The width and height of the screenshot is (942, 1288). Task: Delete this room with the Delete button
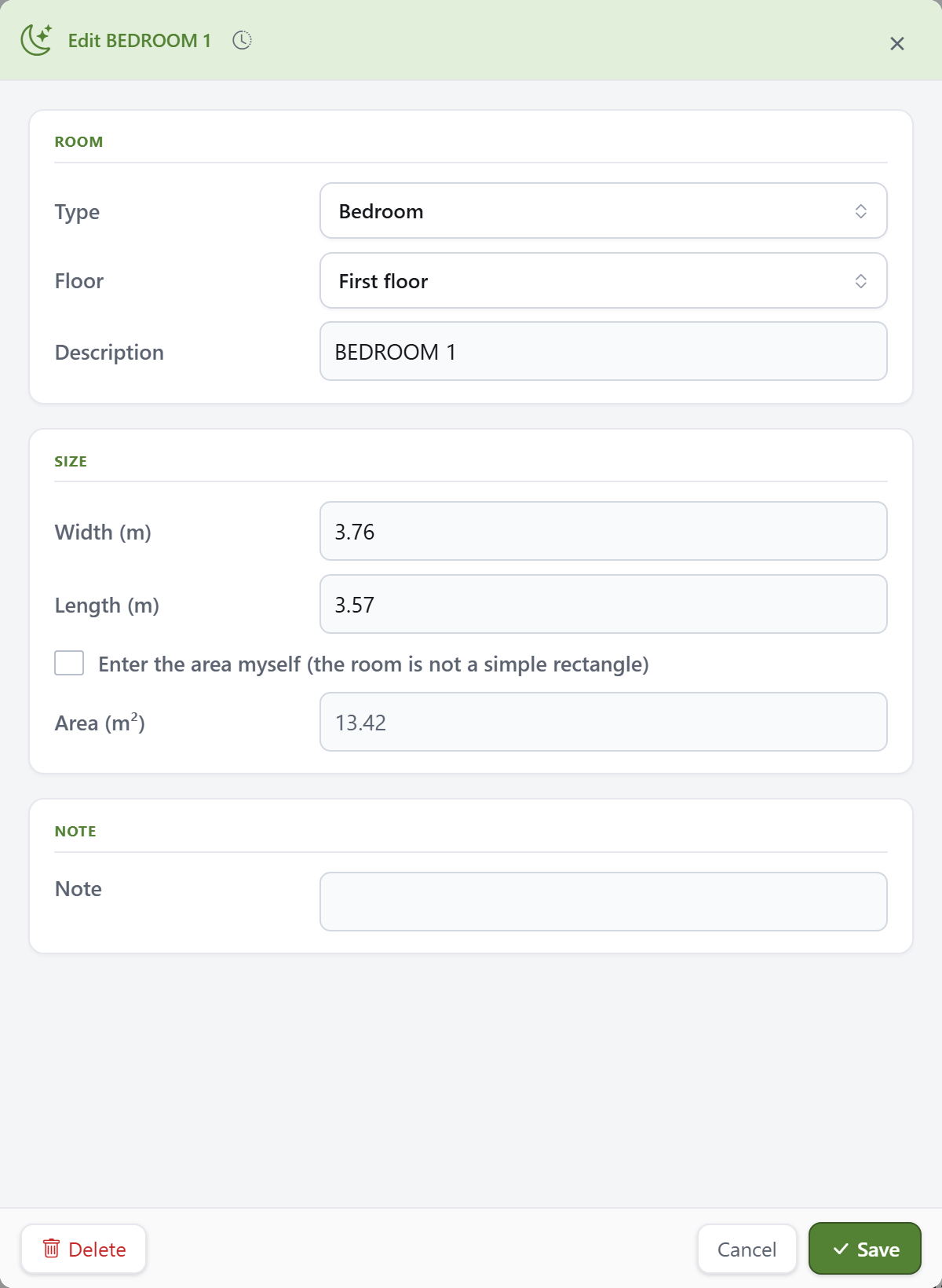tap(84, 1249)
